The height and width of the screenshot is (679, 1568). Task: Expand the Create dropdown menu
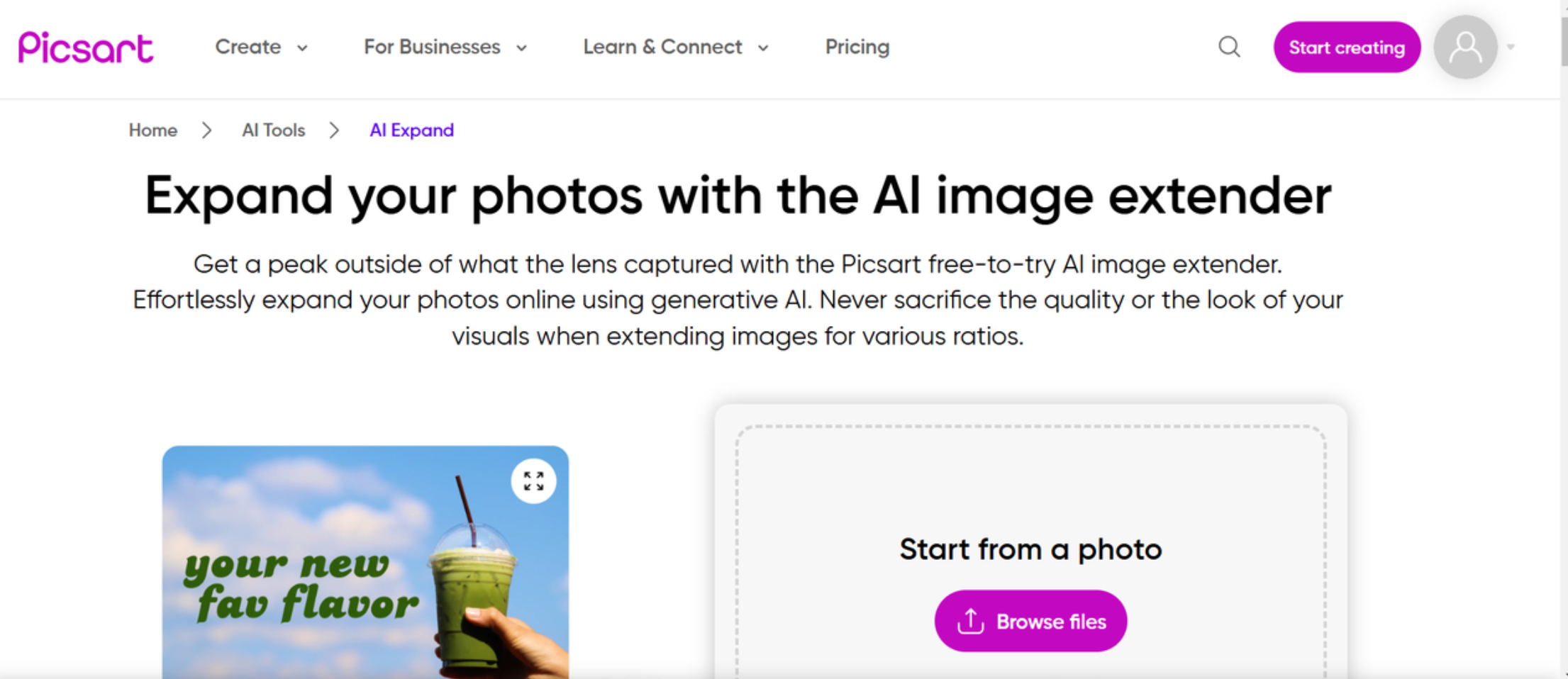click(x=261, y=47)
